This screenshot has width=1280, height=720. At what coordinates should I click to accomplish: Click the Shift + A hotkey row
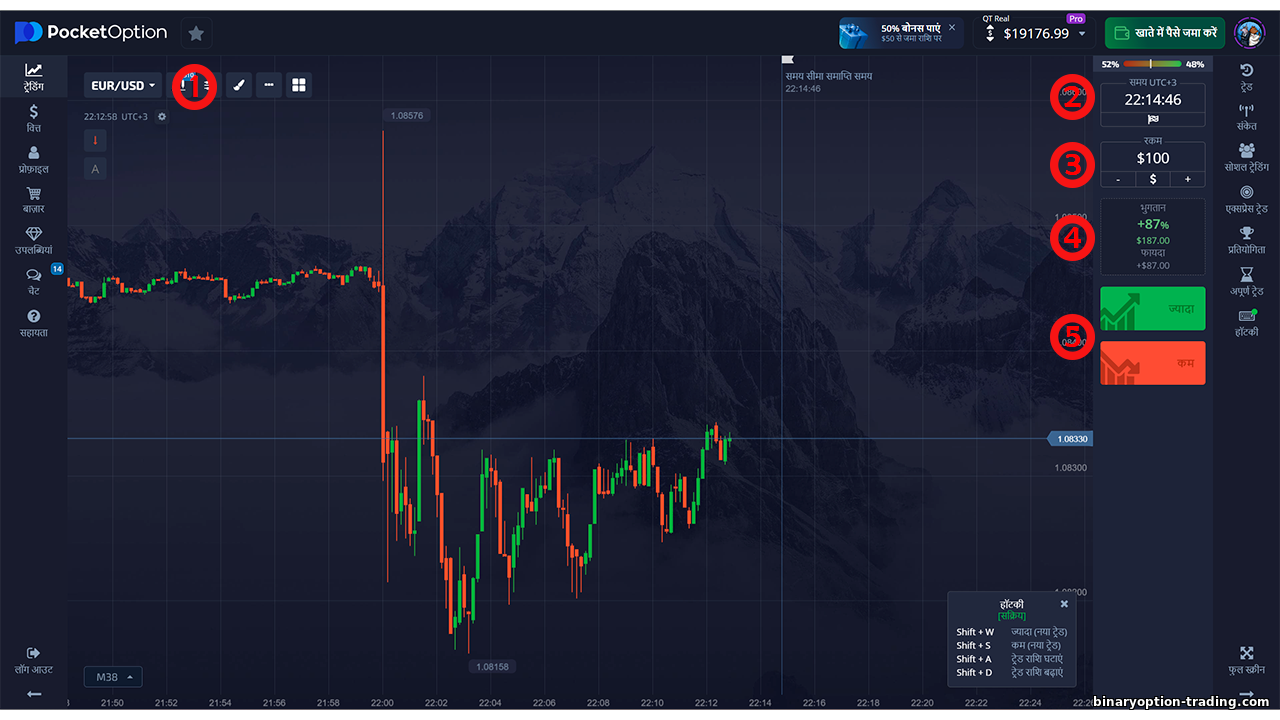(1012, 659)
